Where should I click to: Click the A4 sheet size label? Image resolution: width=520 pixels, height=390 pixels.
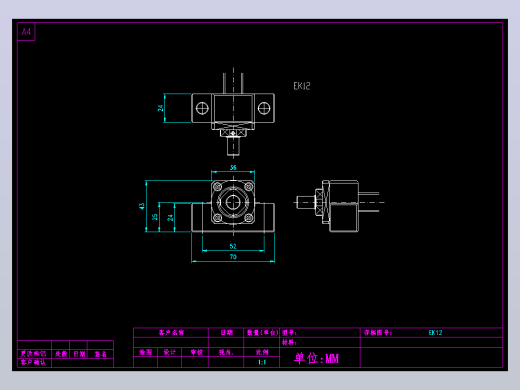coord(26,32)
